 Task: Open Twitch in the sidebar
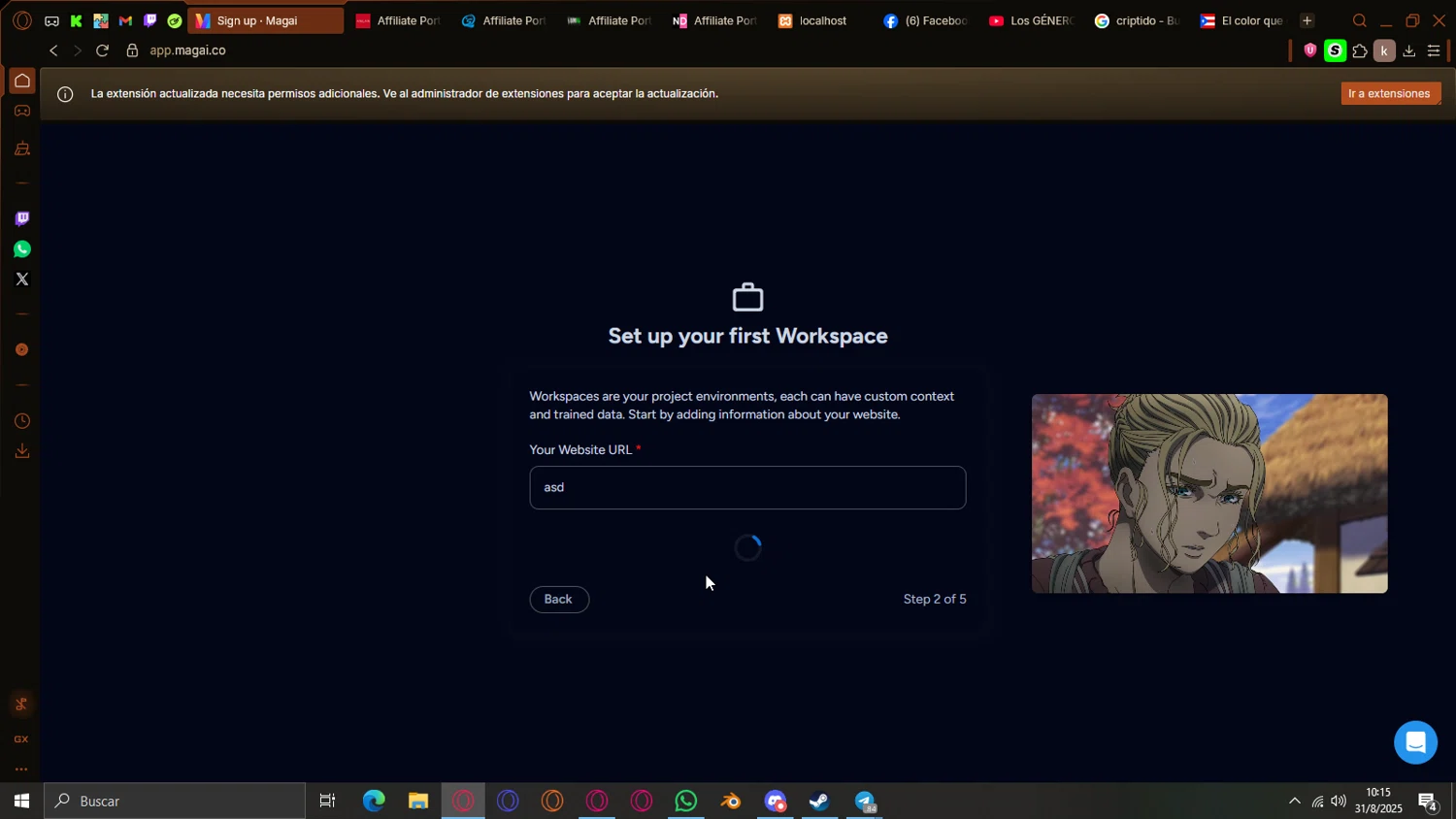(21, 218)
